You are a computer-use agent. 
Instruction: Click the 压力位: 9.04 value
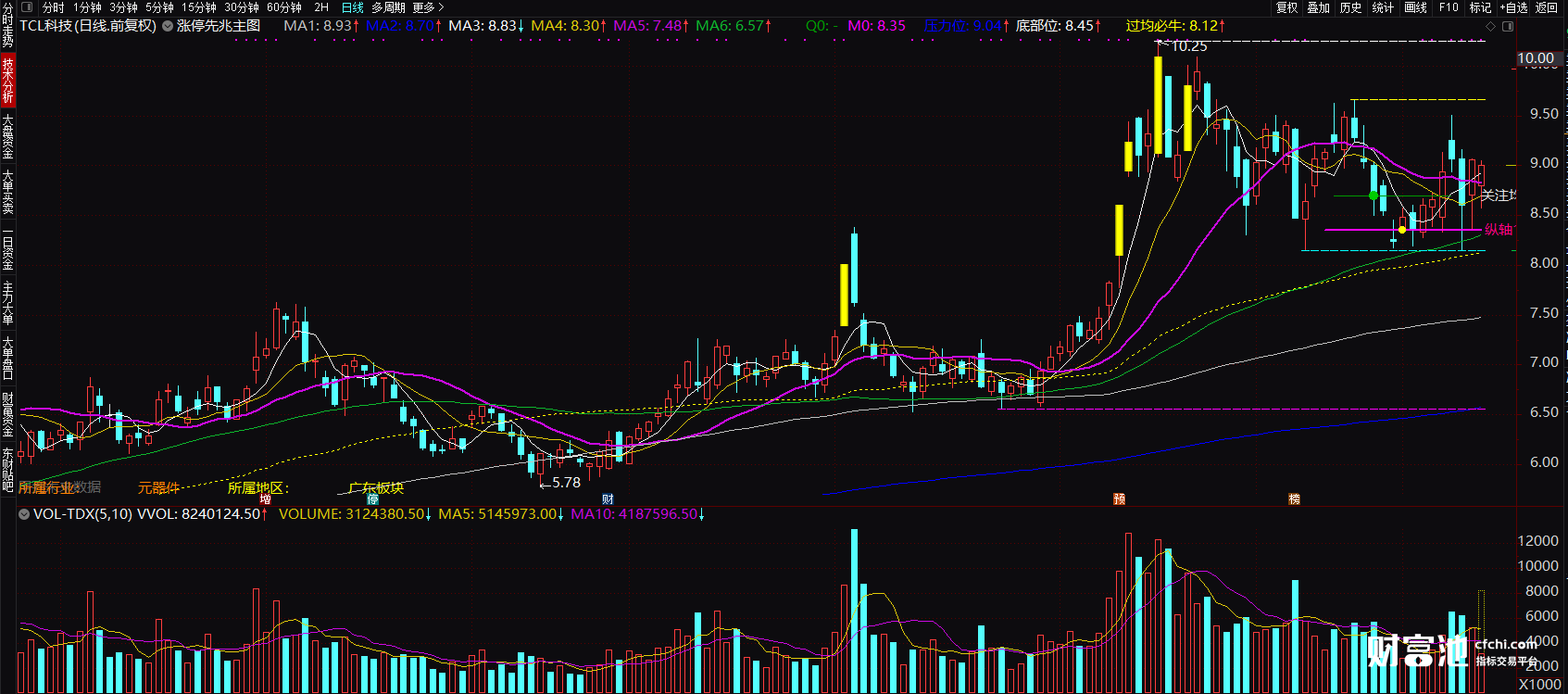(966, 26)
